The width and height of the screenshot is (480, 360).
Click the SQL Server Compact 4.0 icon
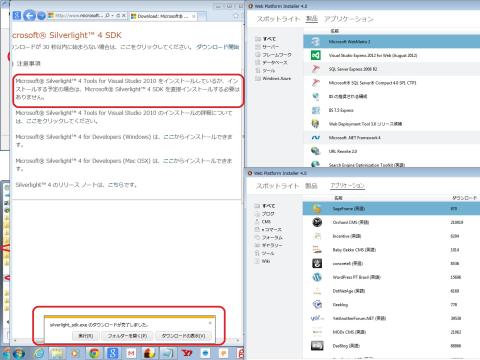(316, 83)
